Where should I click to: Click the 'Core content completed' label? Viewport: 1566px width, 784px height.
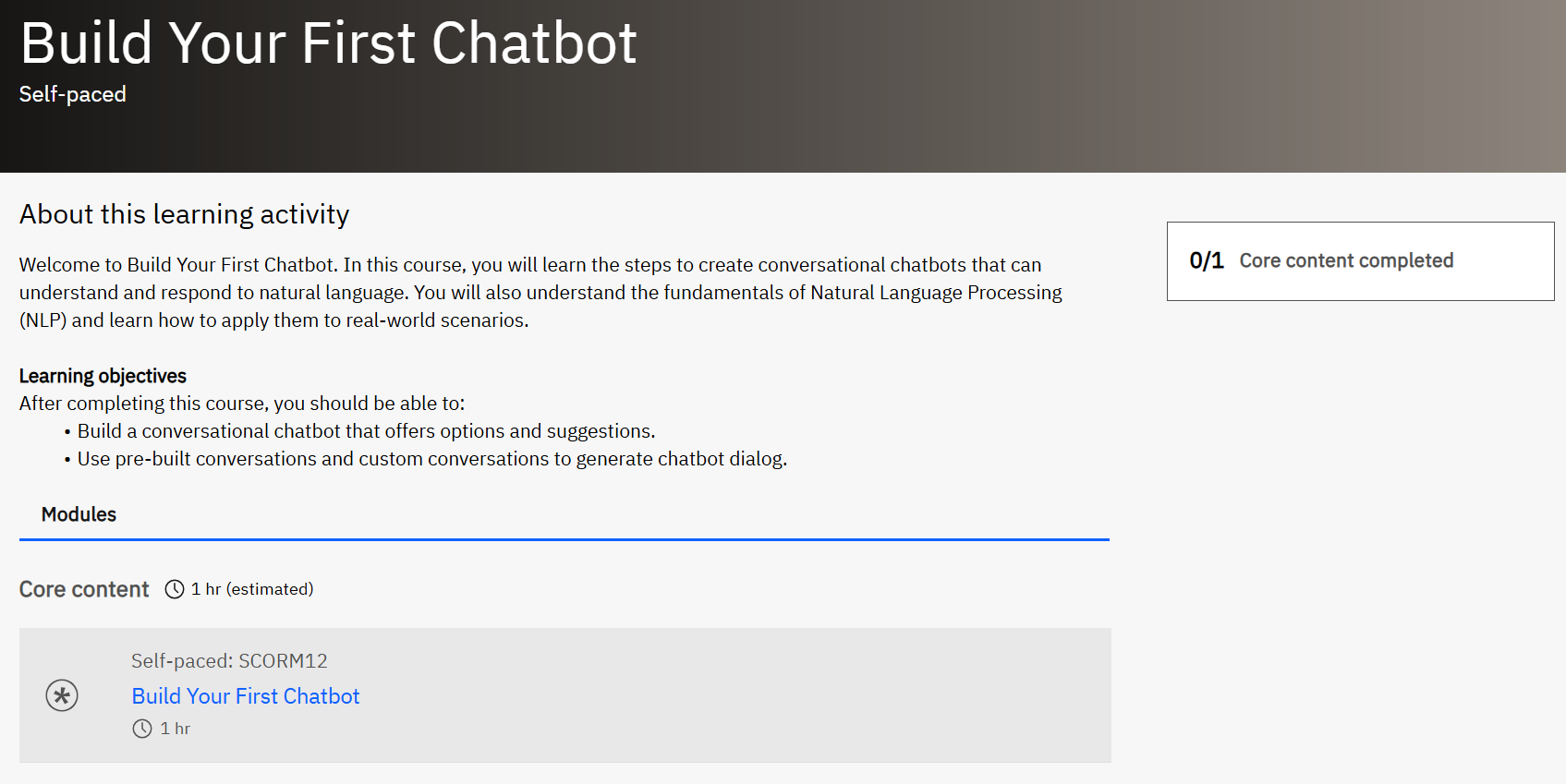coord(1345,261)
